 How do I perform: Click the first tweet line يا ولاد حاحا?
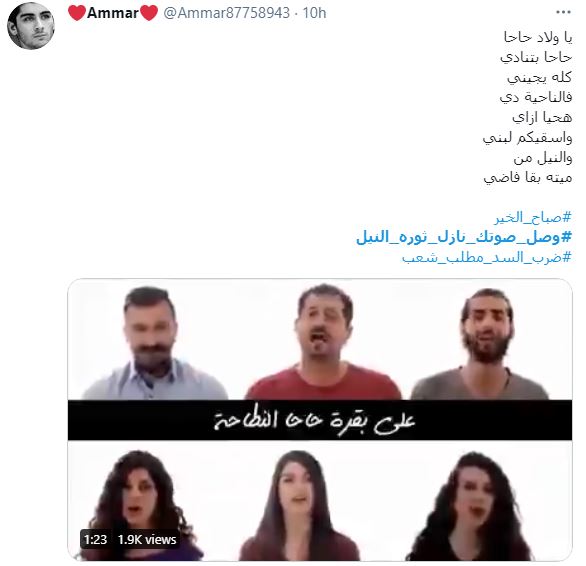(x=538, y=37)
